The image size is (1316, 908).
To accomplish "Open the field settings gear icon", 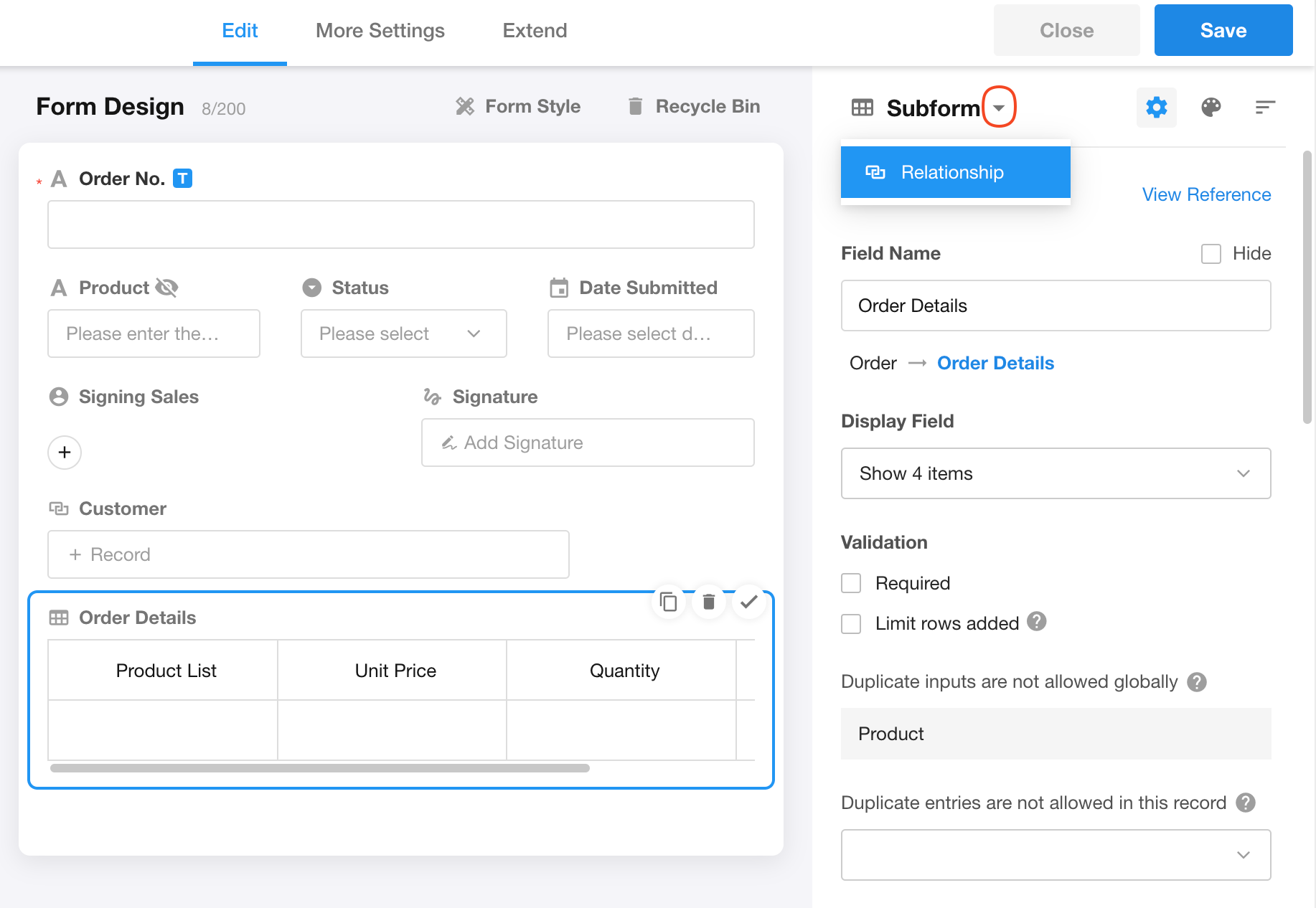I will click(1156, 108).
